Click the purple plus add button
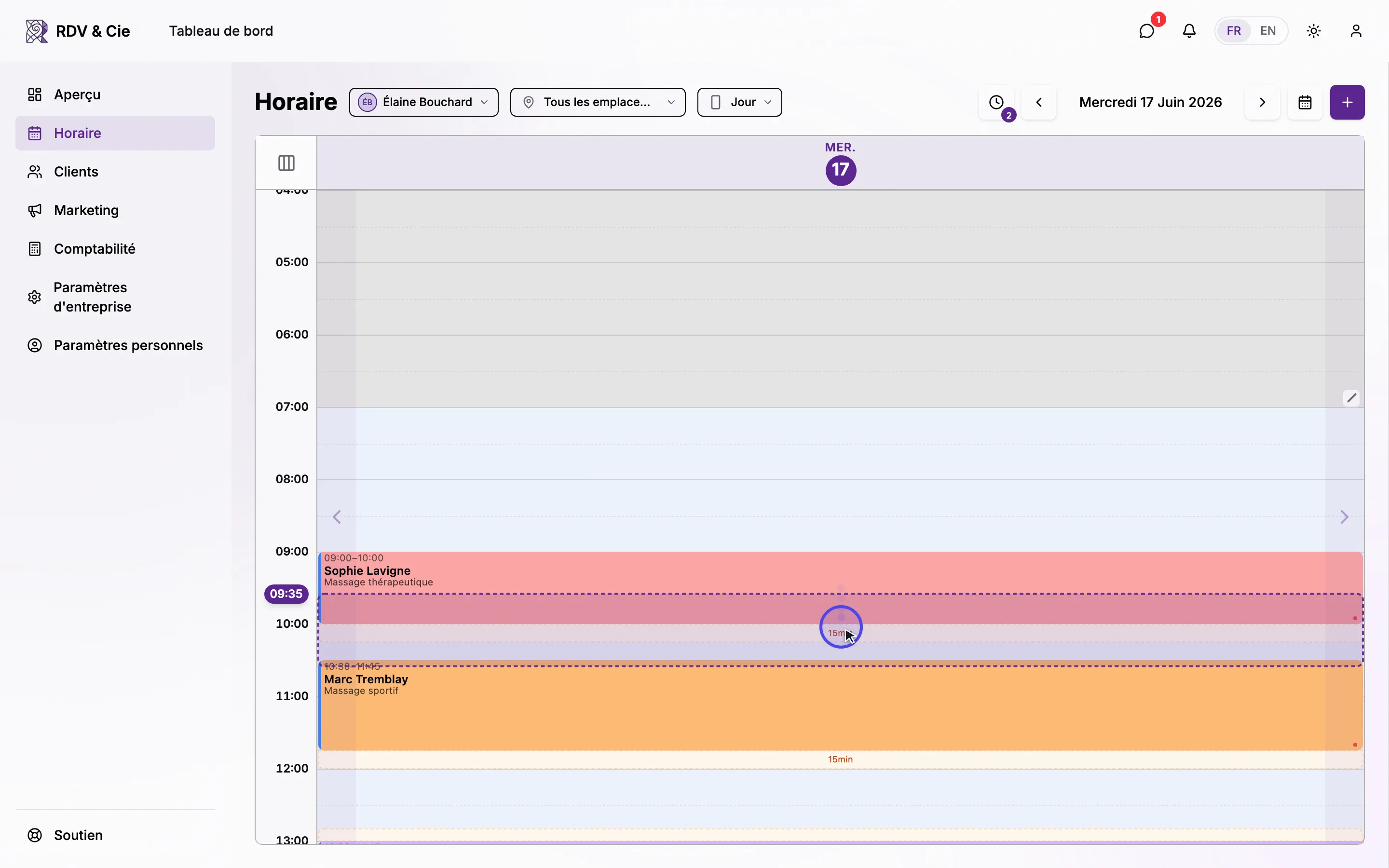Image resolution: width=1389 pixels, height=868 pixels. coord(1347,102)
